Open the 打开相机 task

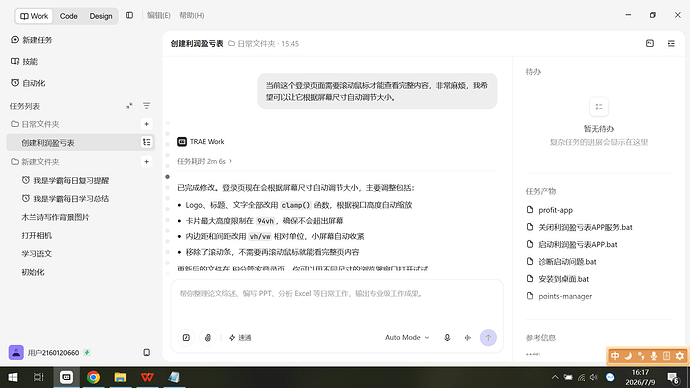(37, 235)
